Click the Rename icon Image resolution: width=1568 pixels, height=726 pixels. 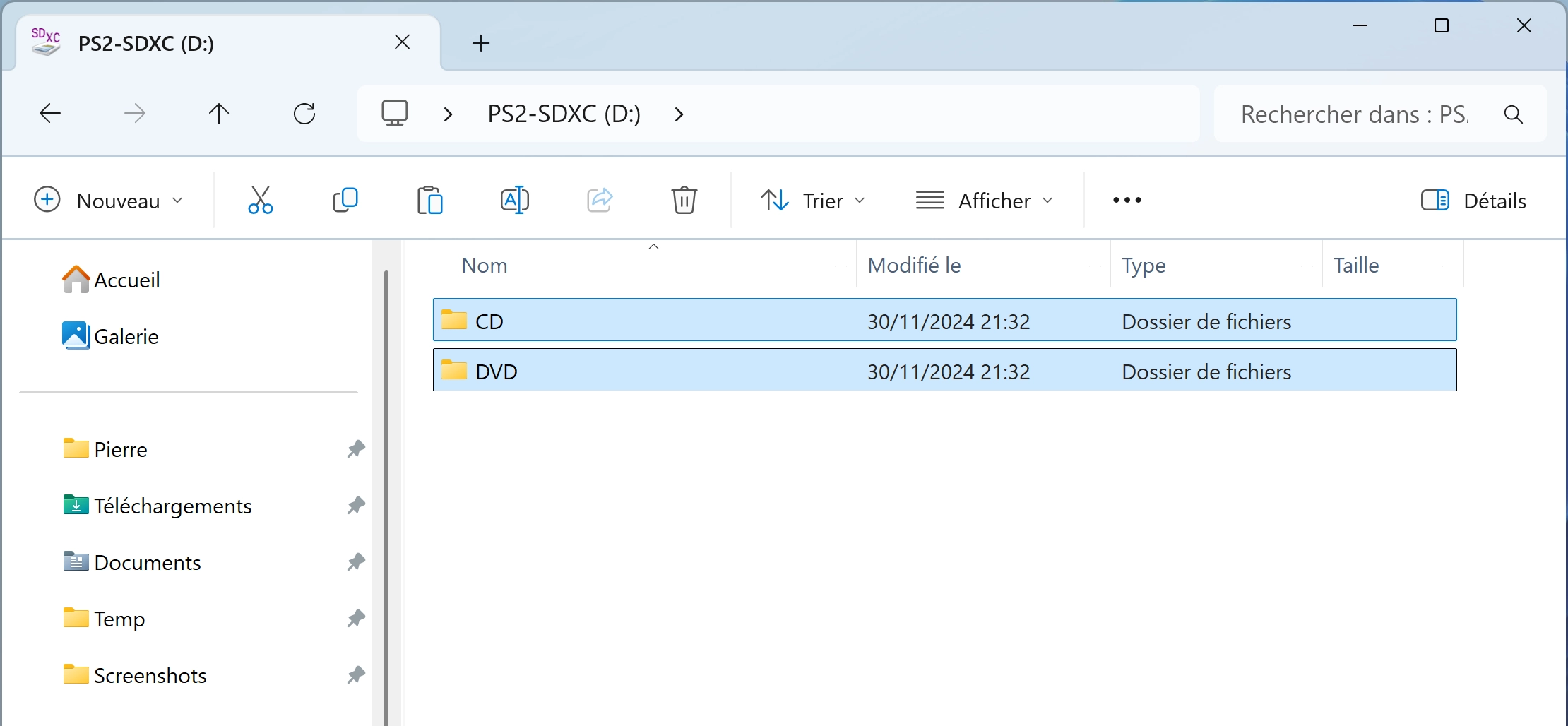(x=515, y=201)
